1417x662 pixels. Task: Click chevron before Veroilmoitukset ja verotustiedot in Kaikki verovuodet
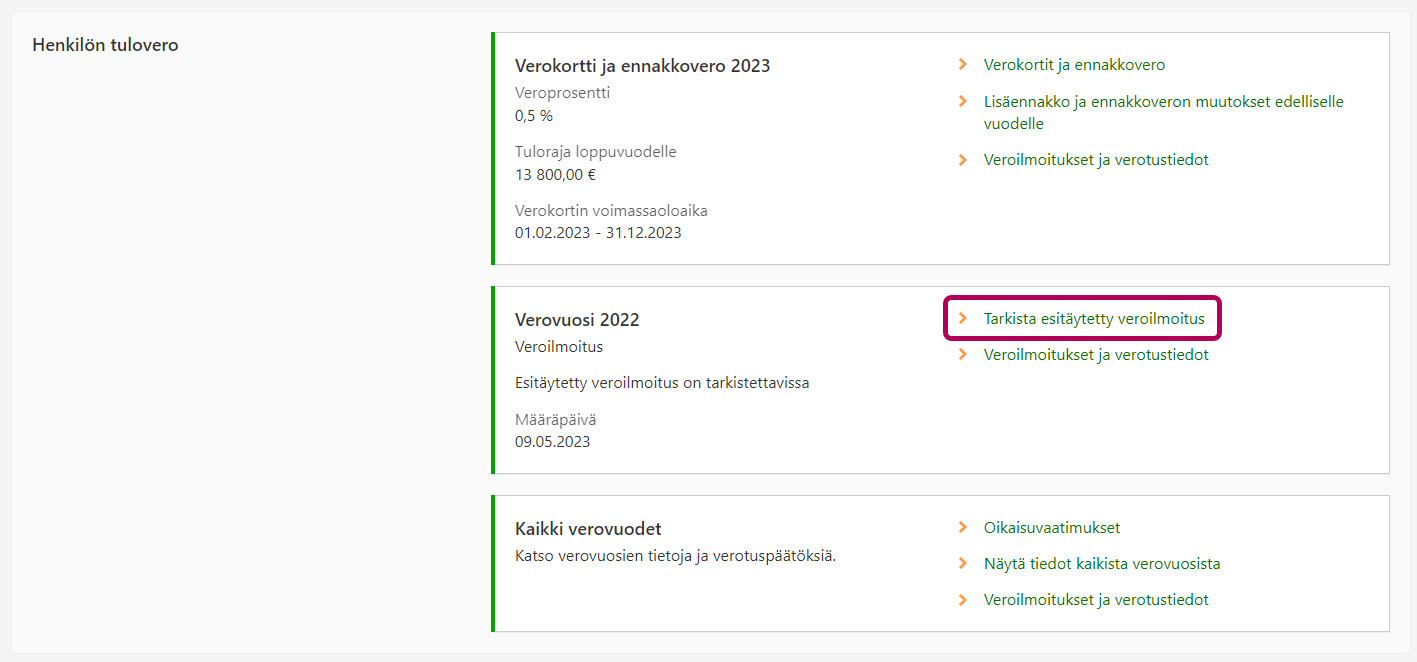pos(962,600)
